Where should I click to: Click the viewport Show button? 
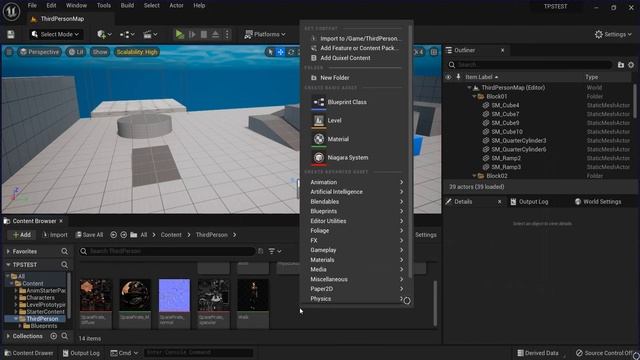pos(100,52)
